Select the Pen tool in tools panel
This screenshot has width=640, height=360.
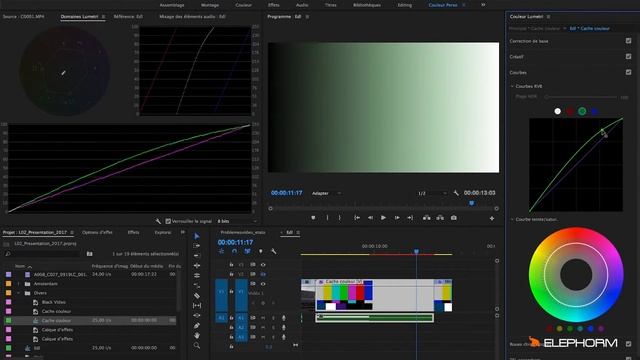197,325
